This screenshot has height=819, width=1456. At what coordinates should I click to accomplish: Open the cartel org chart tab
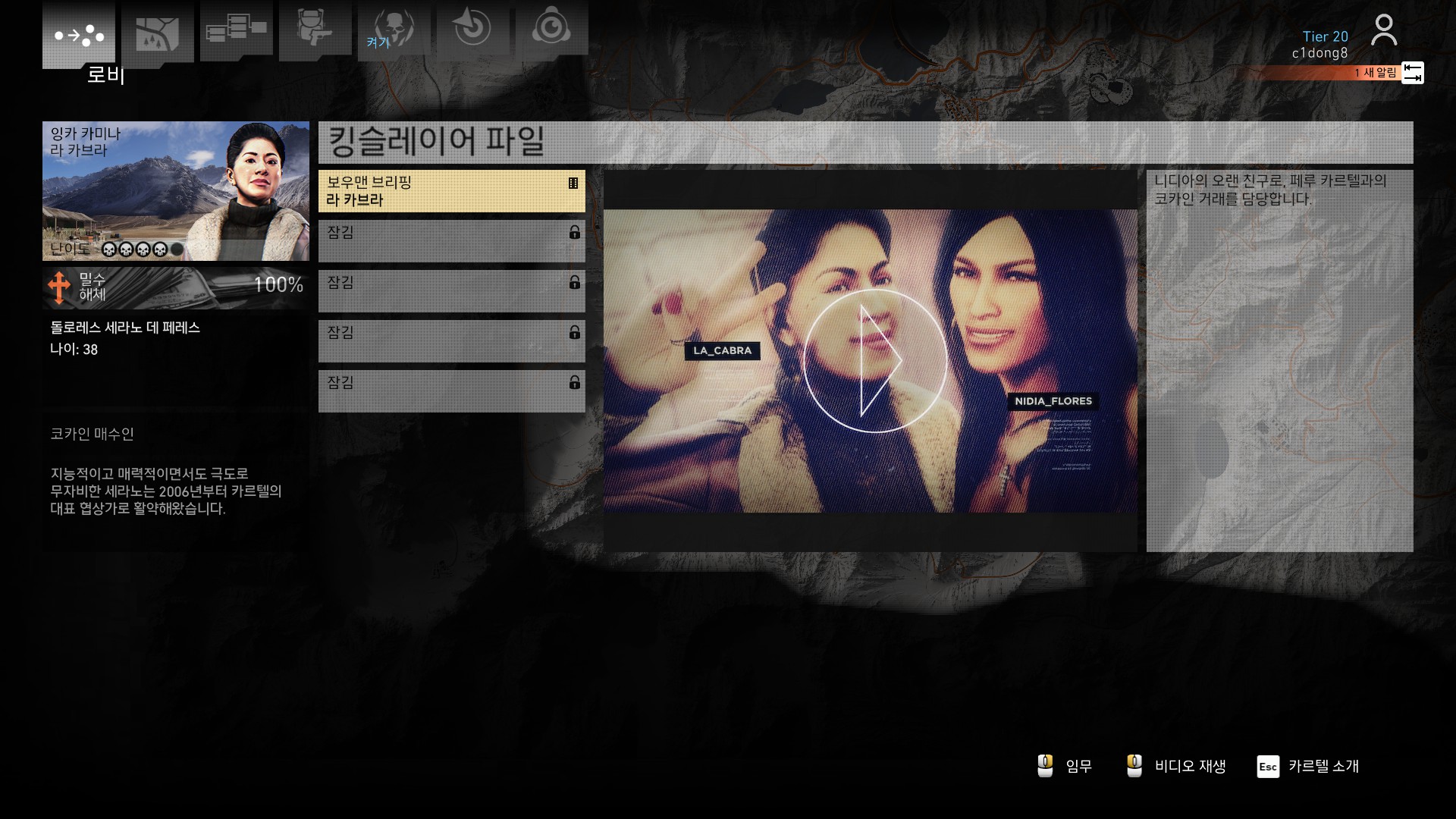(236, 30)
